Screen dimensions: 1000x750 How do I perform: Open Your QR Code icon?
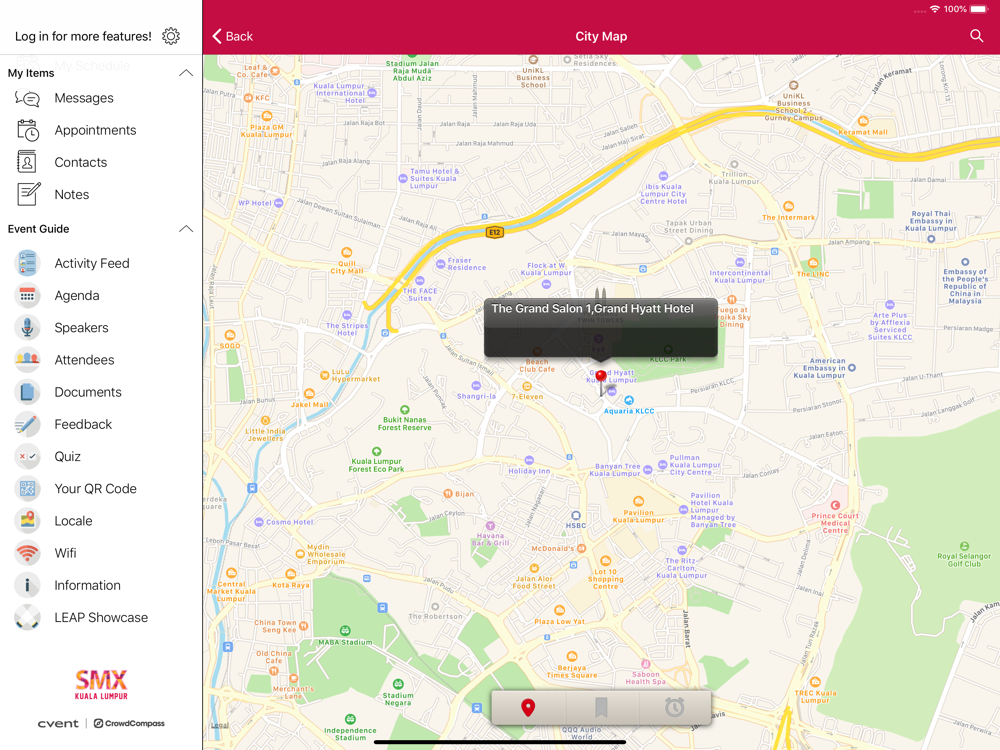27,489
